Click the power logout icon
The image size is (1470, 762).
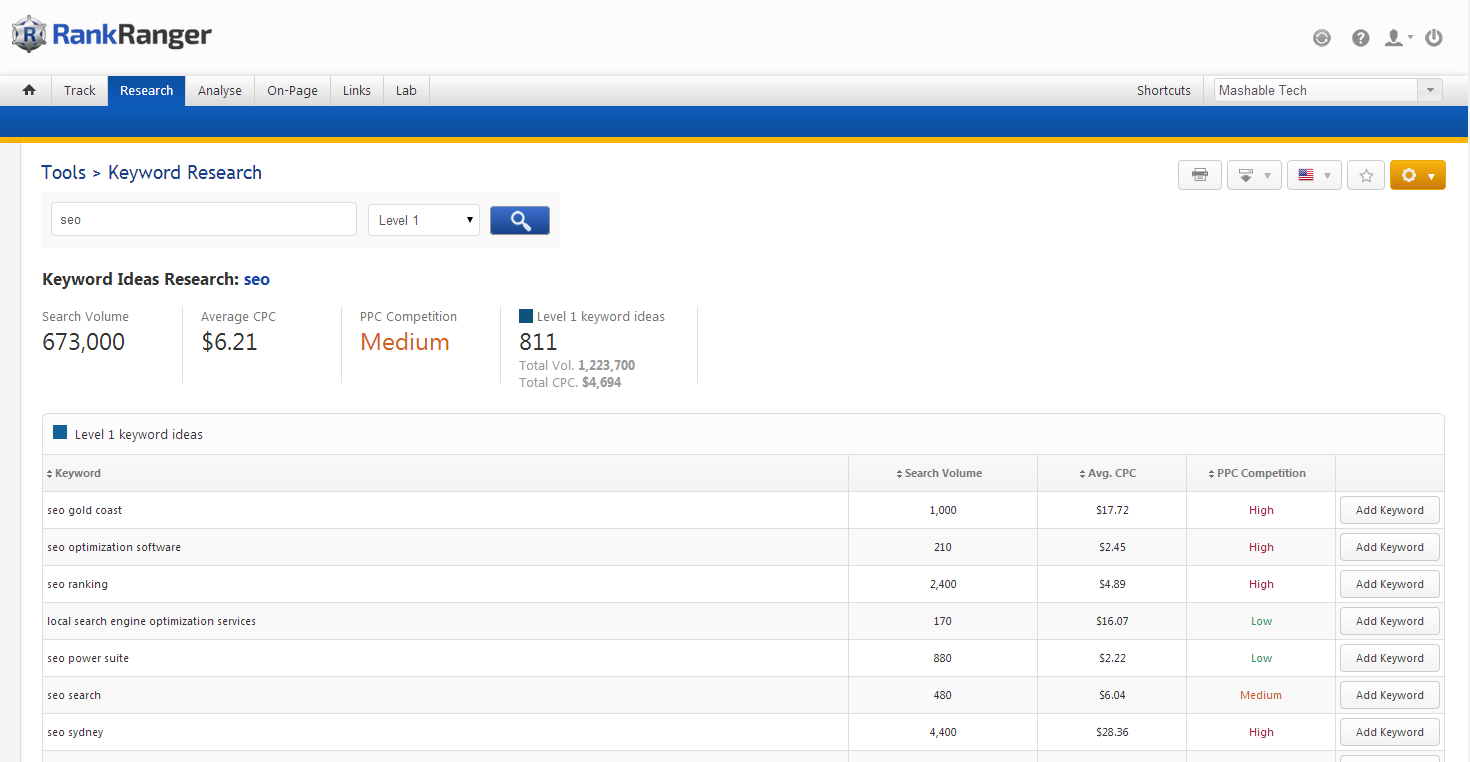click(1434, 38)
